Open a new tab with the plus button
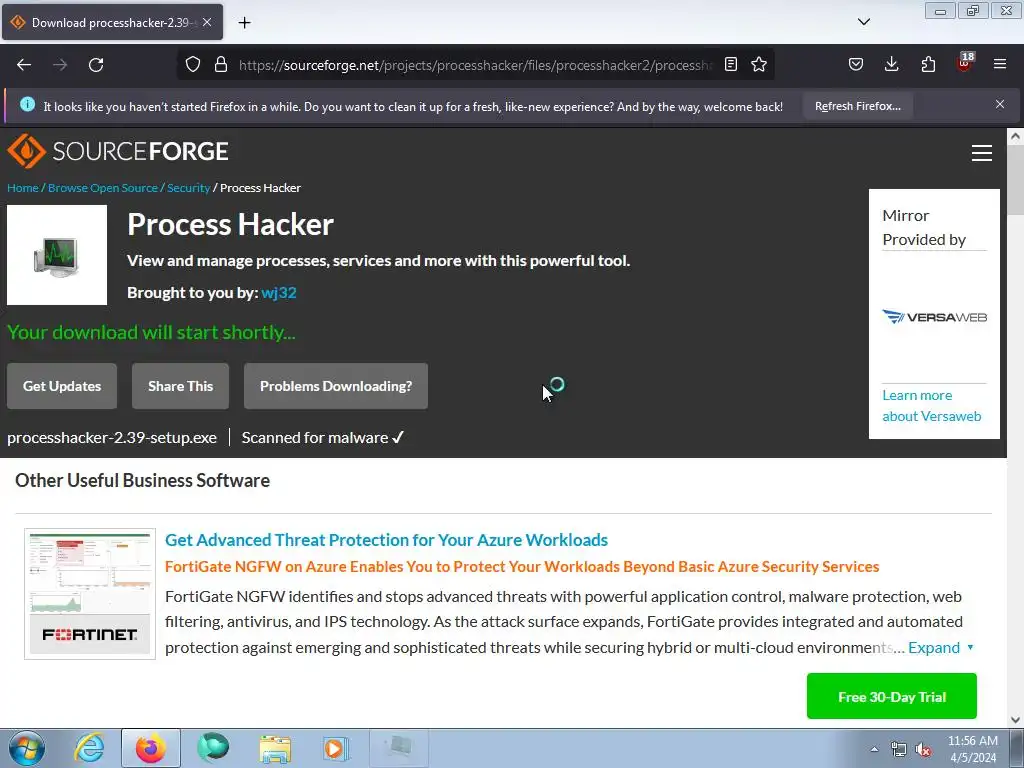This screenshot has width=1024, height=768. pyautogui.click(x=244, y=23)
